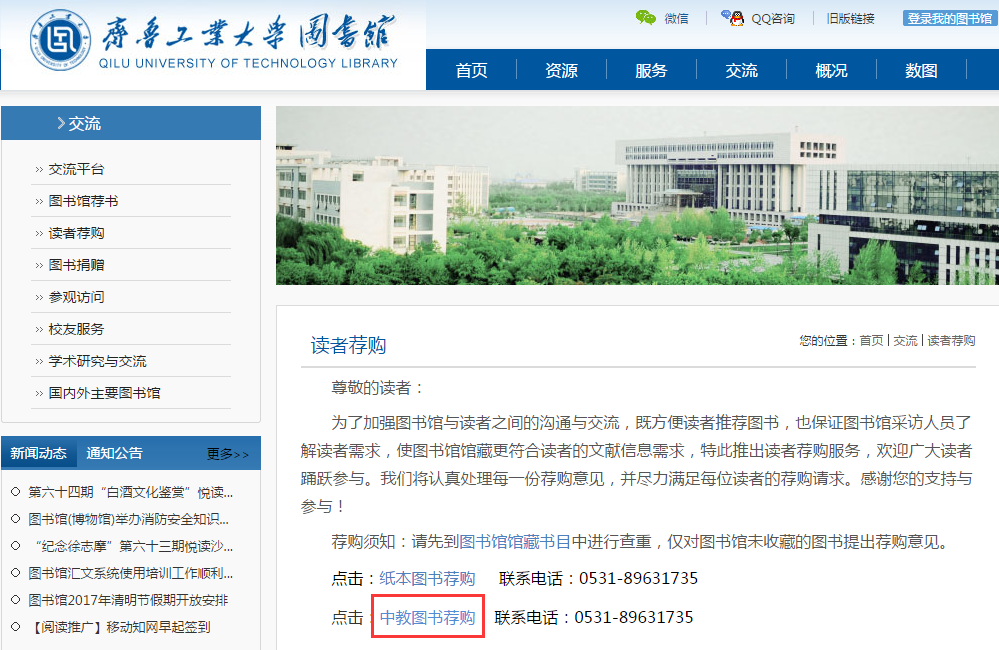The height and width of the screenshot is (650, 999).
Task: Click the 纸本图书荐购 link
Action: click(x=427, y=578)
